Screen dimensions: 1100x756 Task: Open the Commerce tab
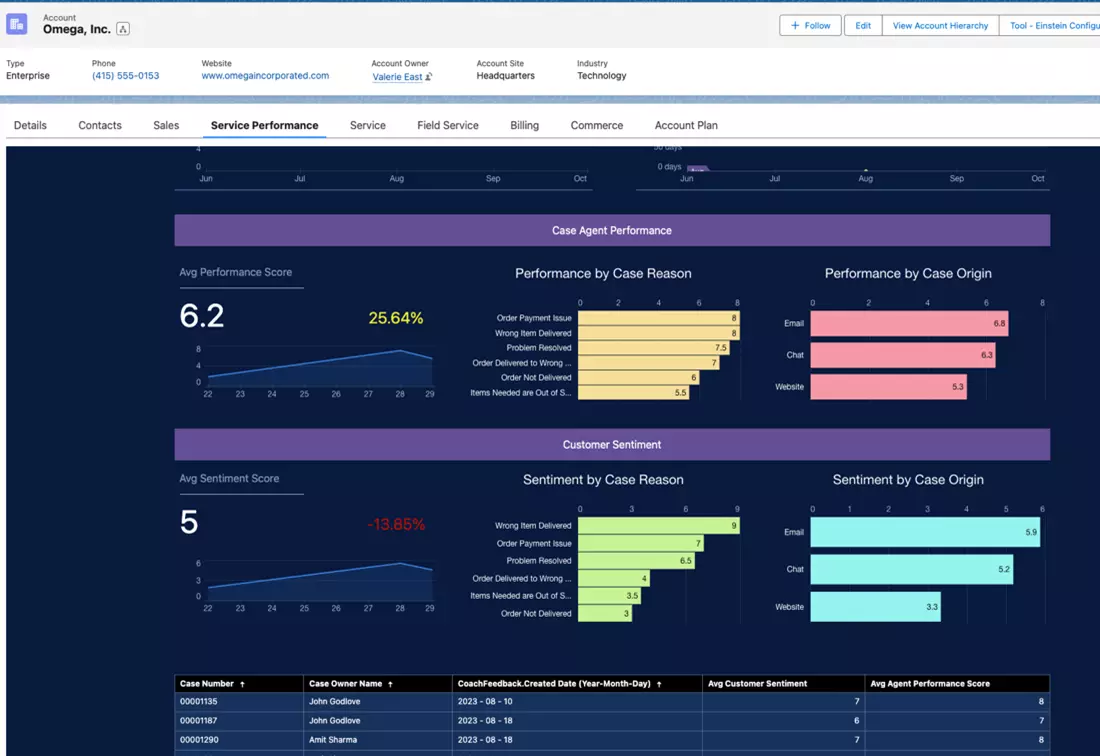tap(596, 125)
